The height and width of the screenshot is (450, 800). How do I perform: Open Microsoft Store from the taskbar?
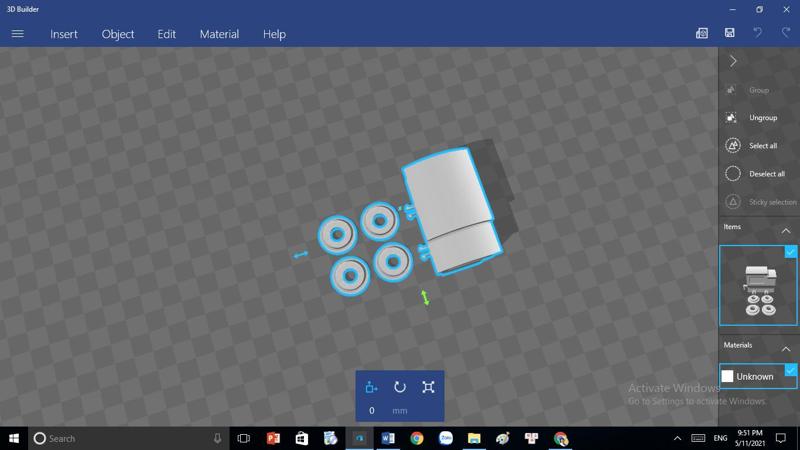302,438
